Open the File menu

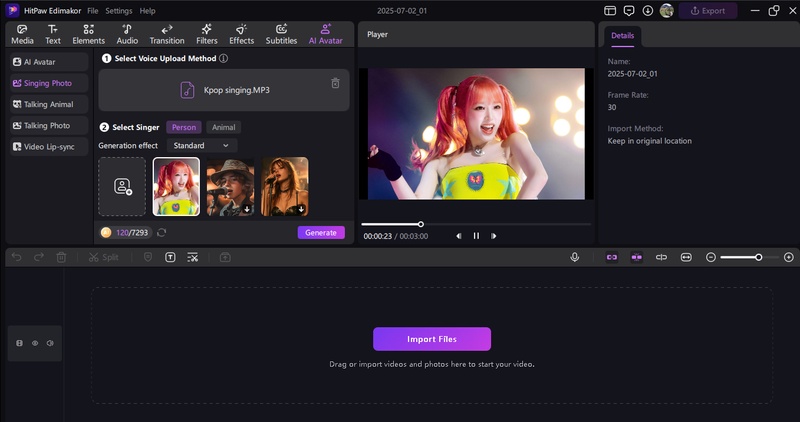pos(92,11)
